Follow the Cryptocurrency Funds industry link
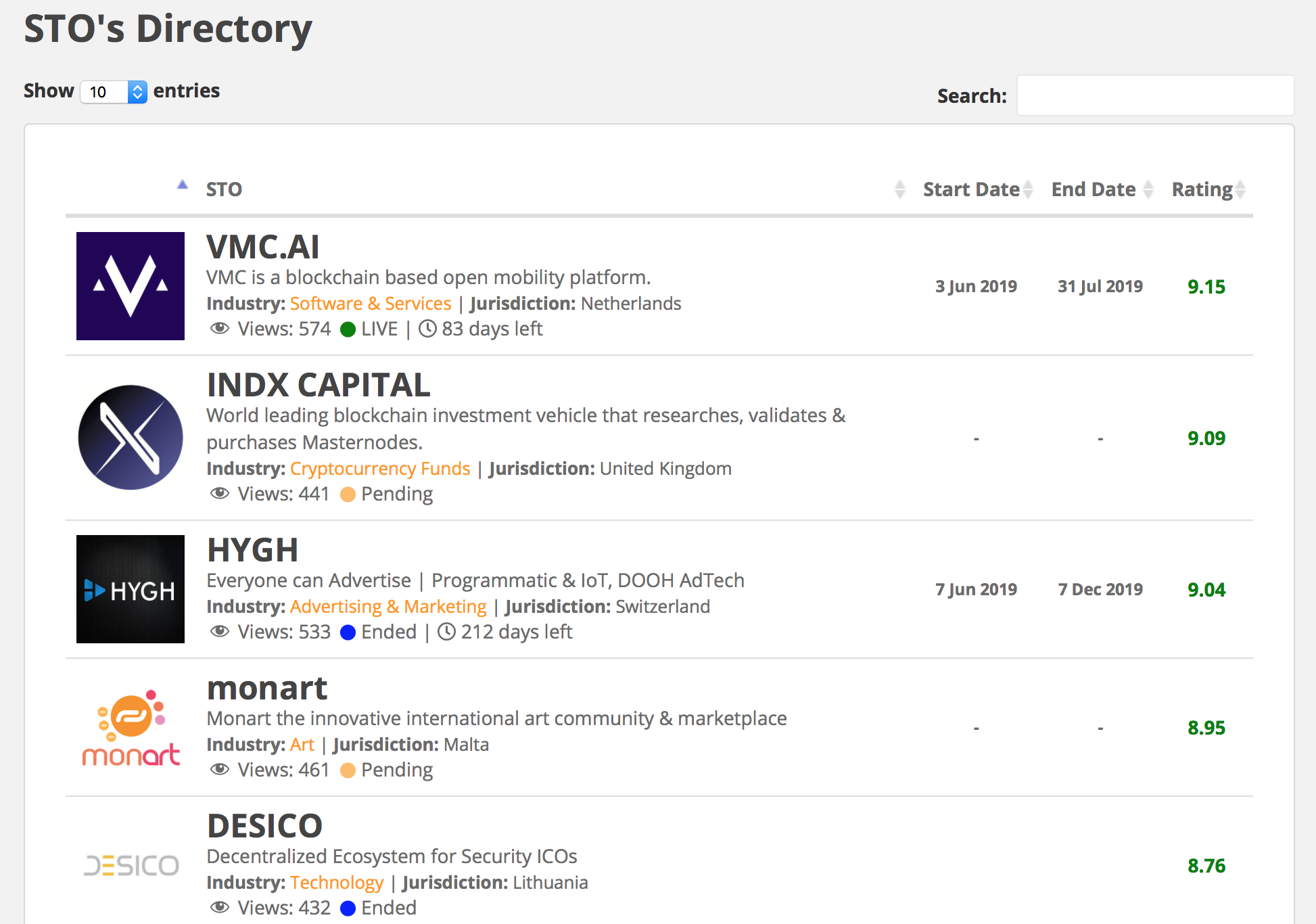The width and height of the screenshot is (1316, 924). coord(380,469)
